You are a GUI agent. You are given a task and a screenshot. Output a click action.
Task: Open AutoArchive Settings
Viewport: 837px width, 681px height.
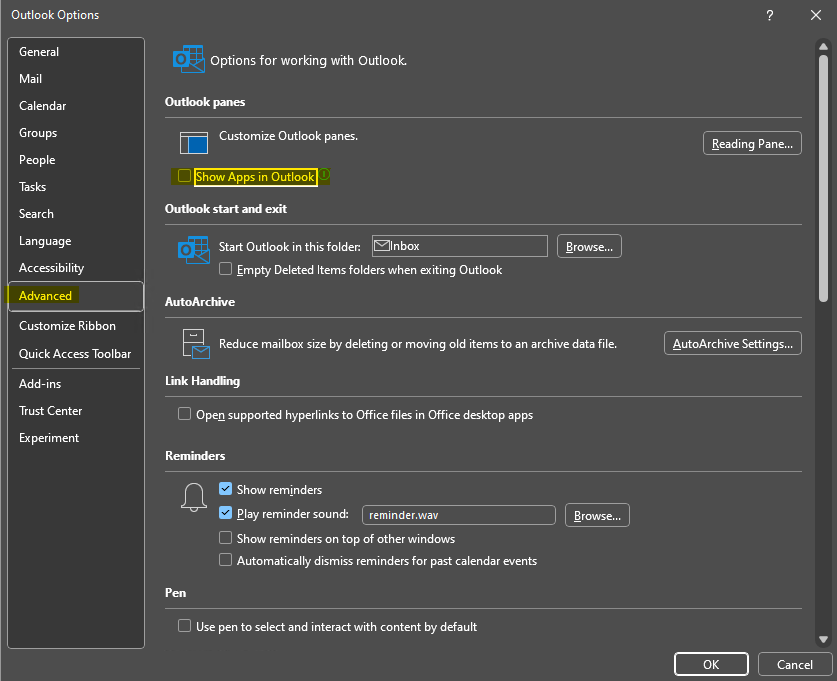(x=732, y=343)
